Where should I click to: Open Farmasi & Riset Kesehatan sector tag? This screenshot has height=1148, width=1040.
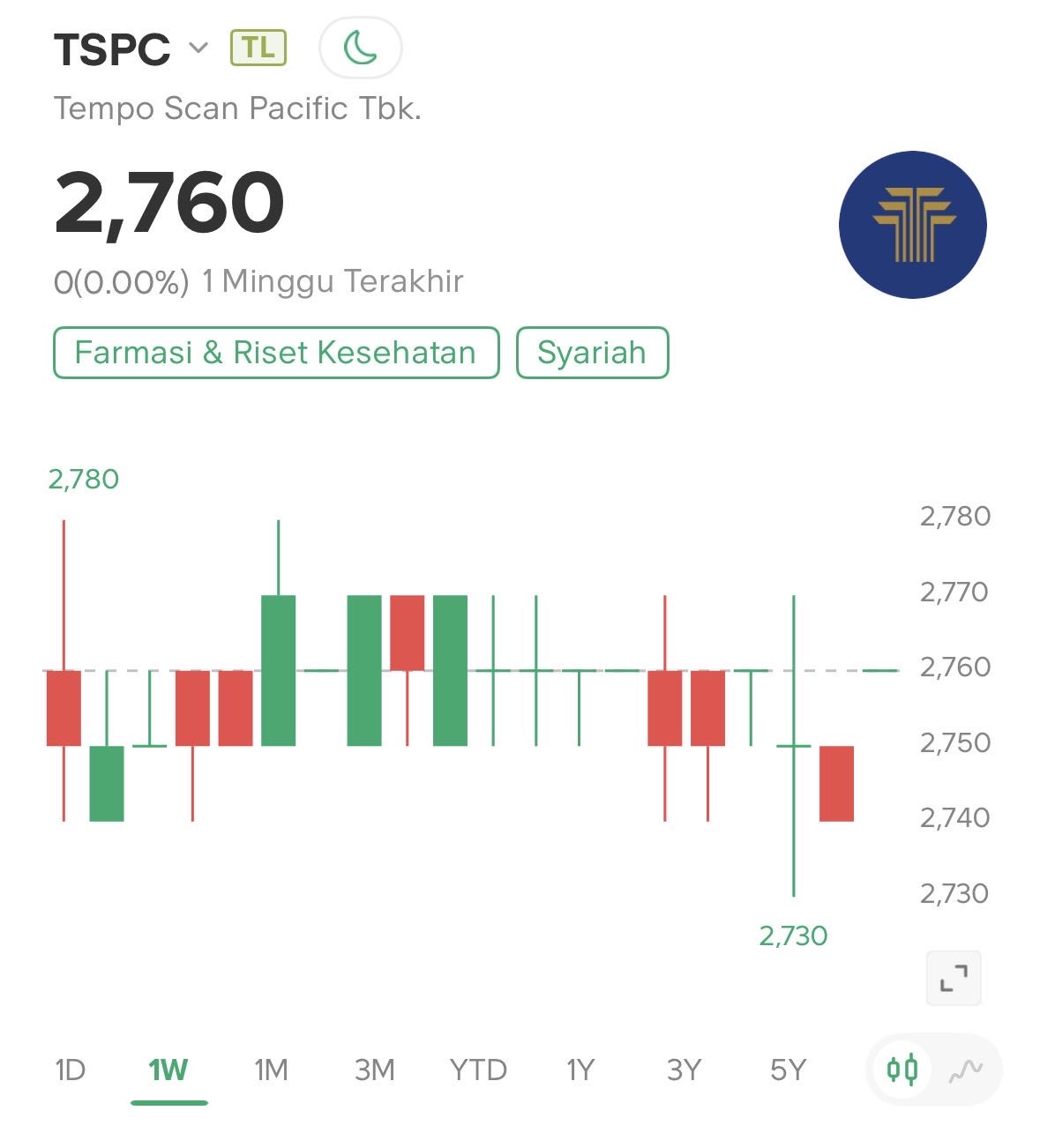coord(276,353)
